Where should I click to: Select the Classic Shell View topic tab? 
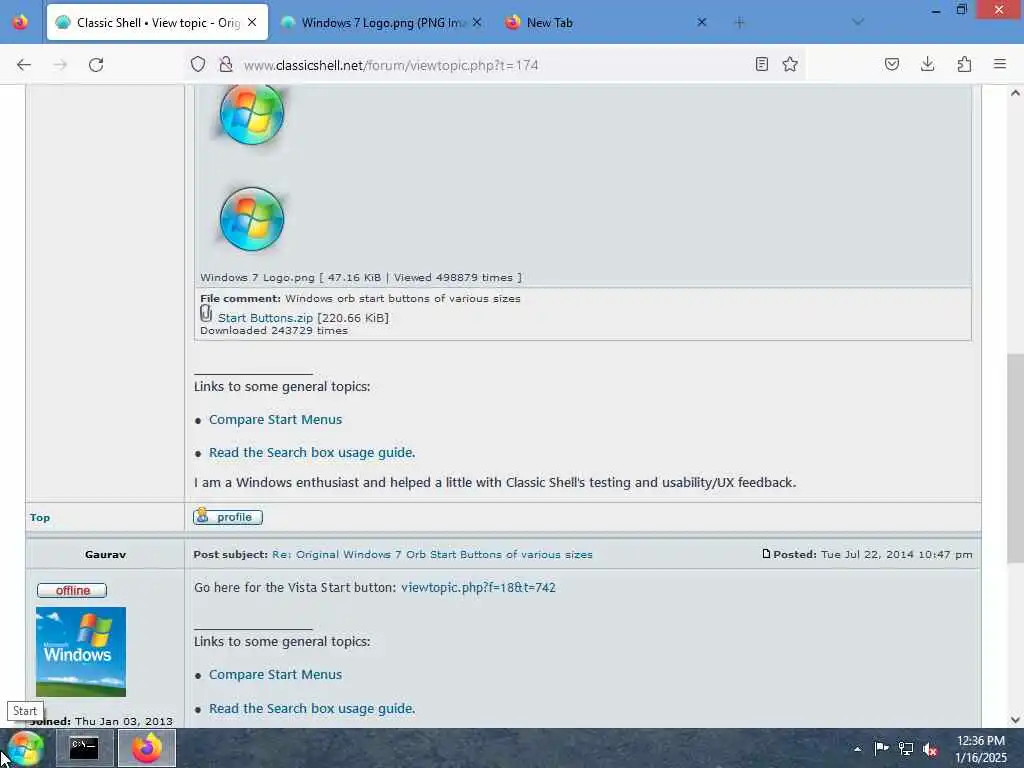click(157, 22)
